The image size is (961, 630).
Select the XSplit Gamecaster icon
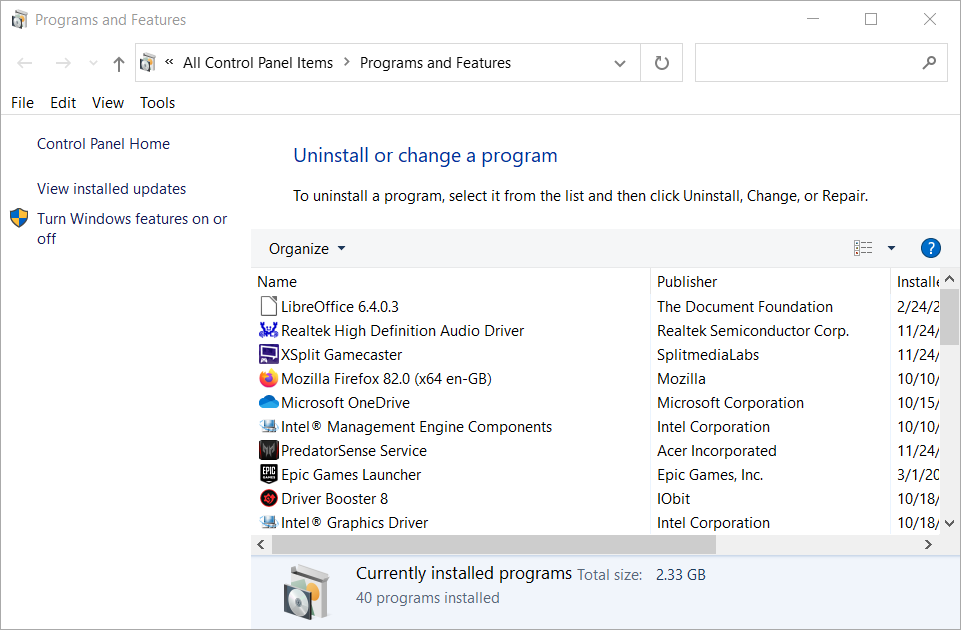click(x=268, y=354)
